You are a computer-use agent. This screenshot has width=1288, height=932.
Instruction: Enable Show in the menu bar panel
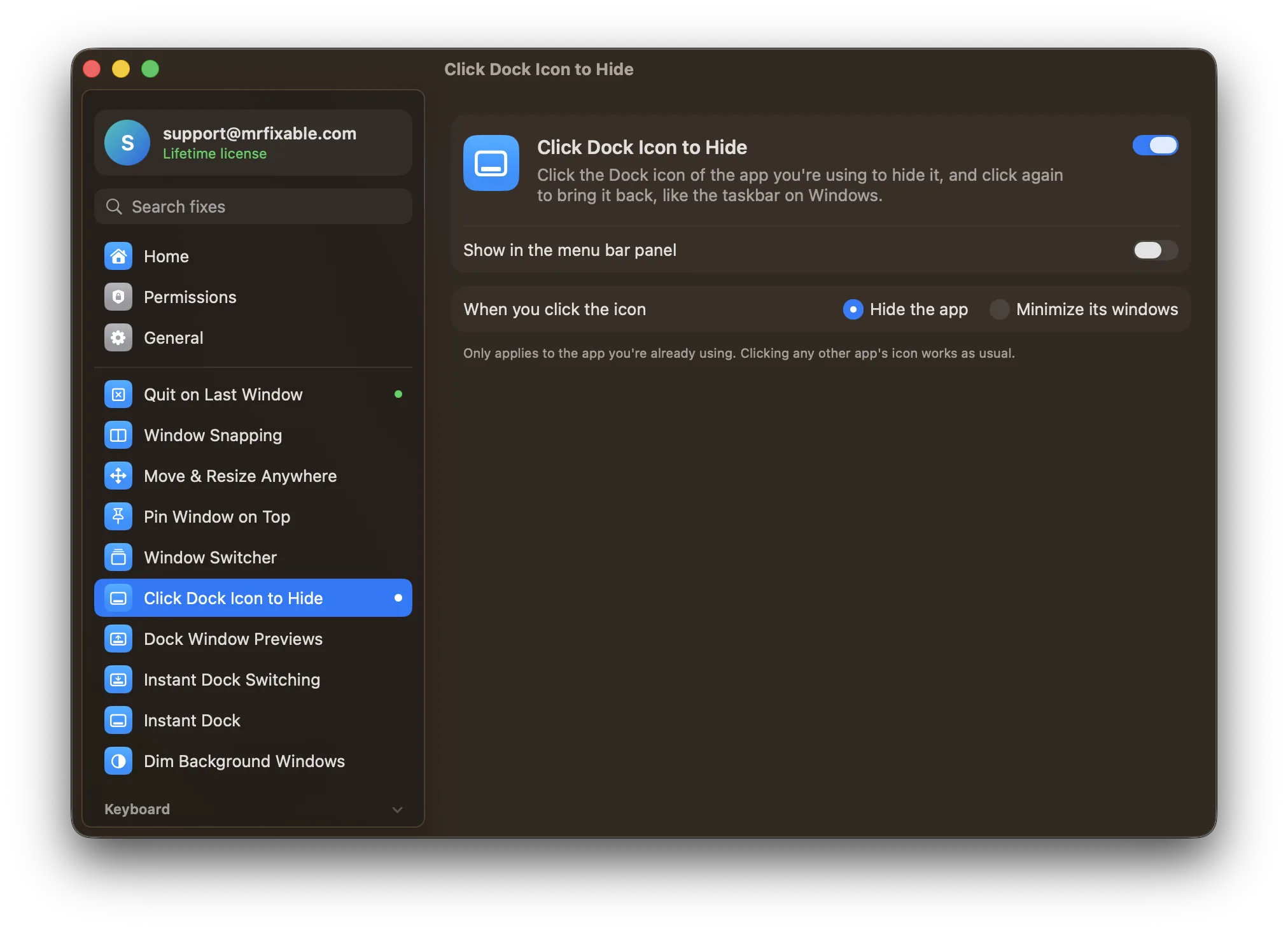click(1155, 250)
